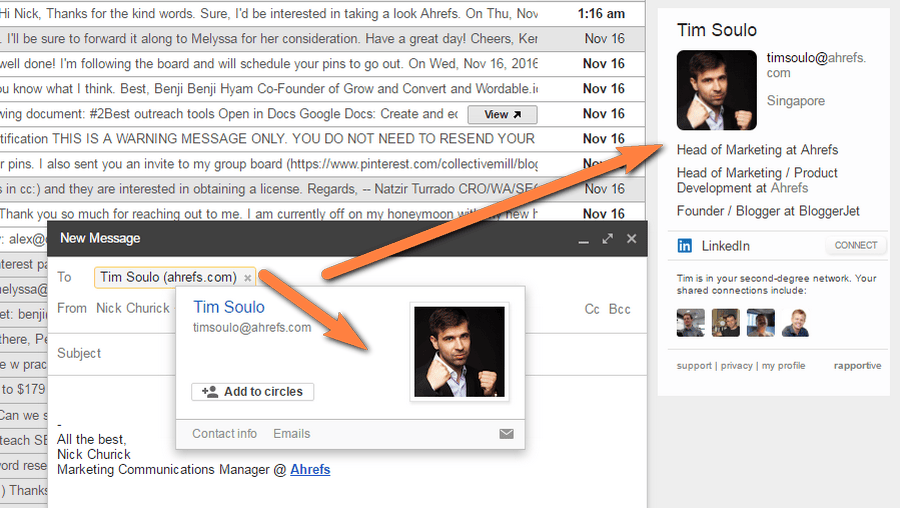
Task: Open Contact info in hover card
Action: click(224, 433)
